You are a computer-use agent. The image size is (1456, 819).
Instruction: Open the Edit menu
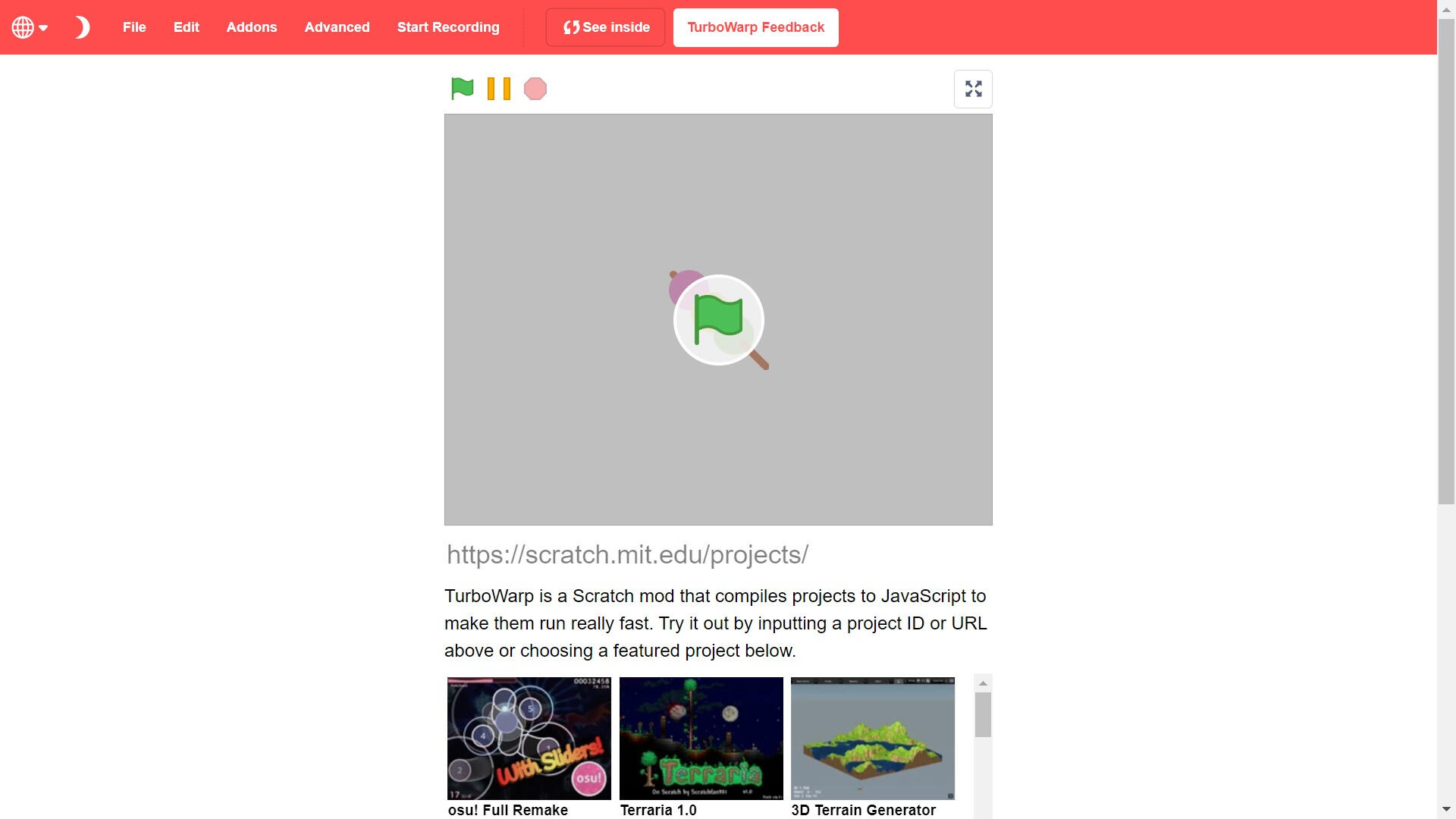[x=186, y=27]
